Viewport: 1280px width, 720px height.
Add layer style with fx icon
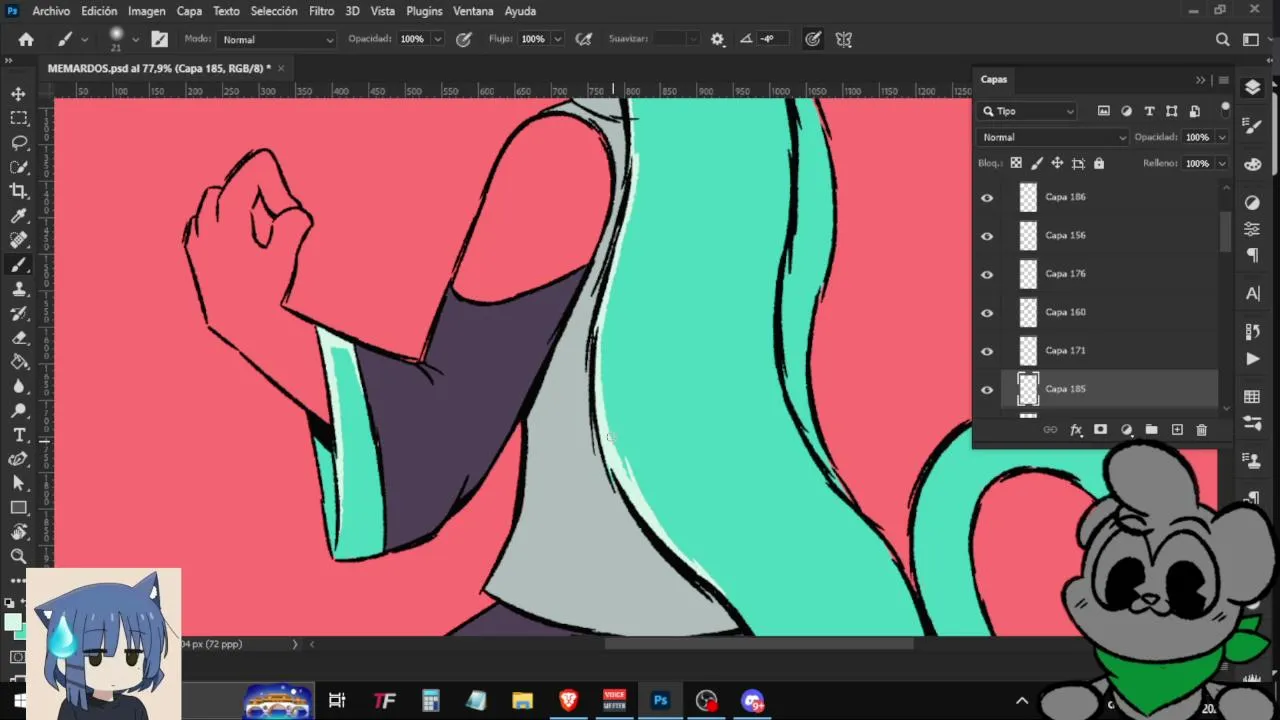pyautogui.click(x=1076, y=430)
